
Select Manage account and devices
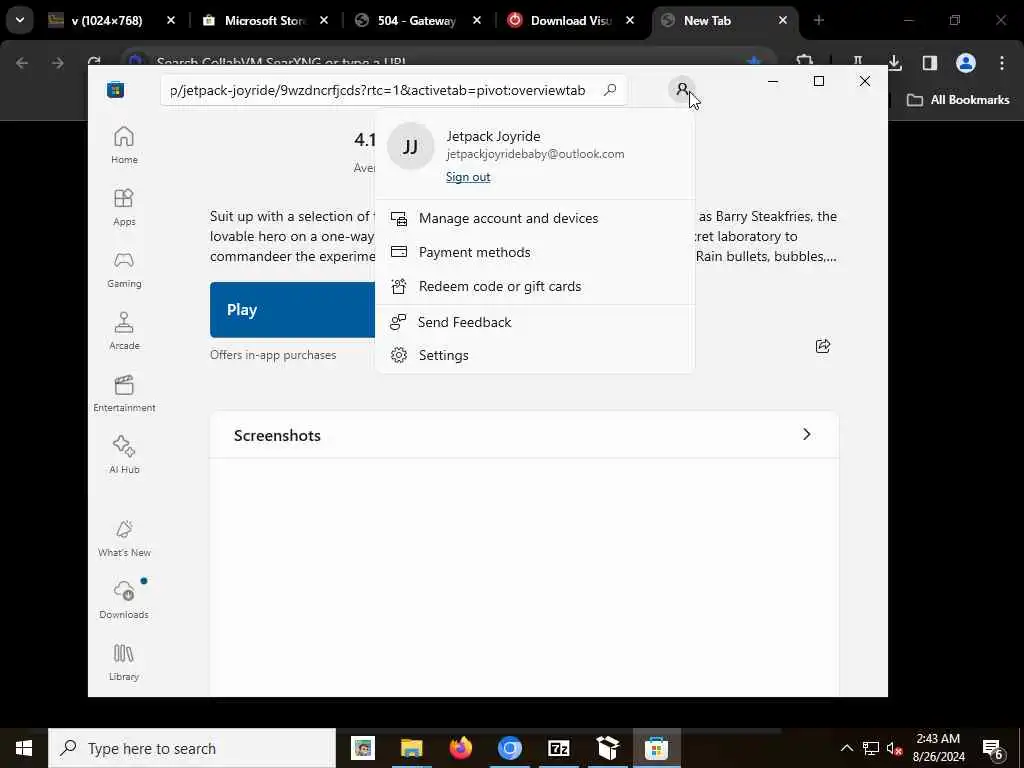coord(535,218)
